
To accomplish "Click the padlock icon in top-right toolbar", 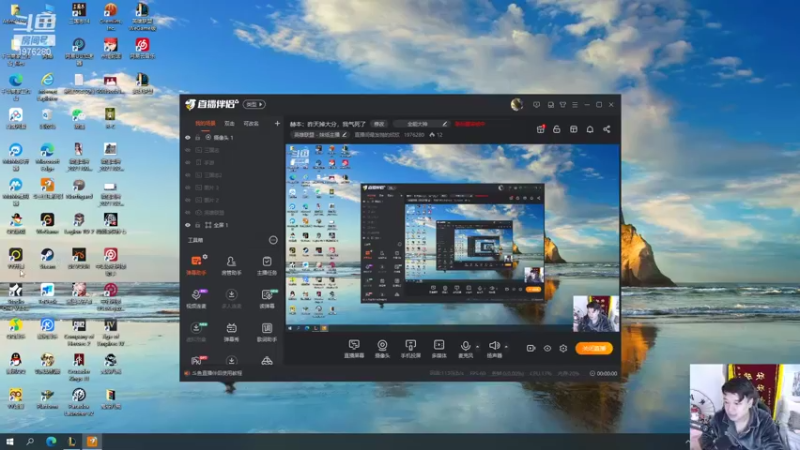I will [557, 129].
